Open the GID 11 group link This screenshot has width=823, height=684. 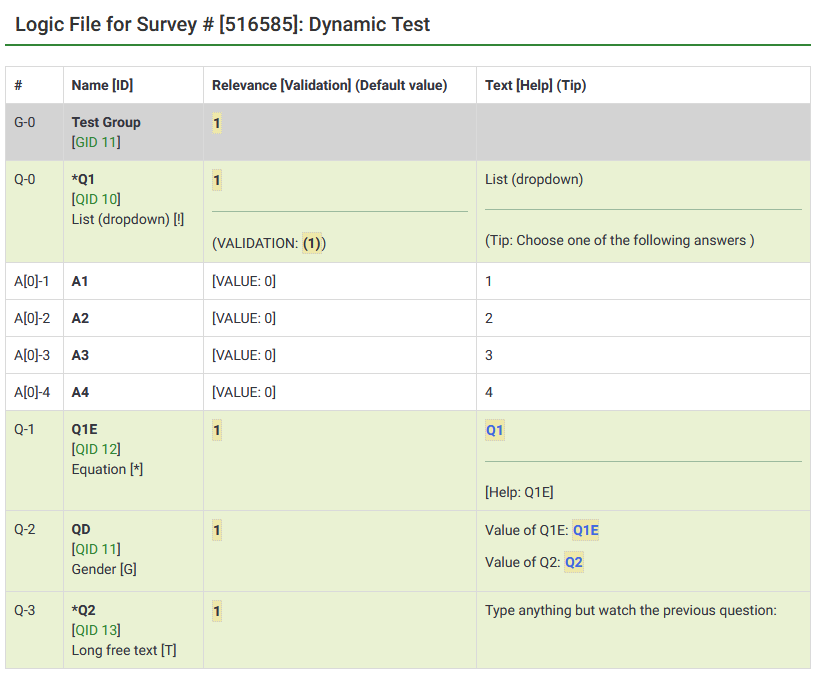(96, 142)
